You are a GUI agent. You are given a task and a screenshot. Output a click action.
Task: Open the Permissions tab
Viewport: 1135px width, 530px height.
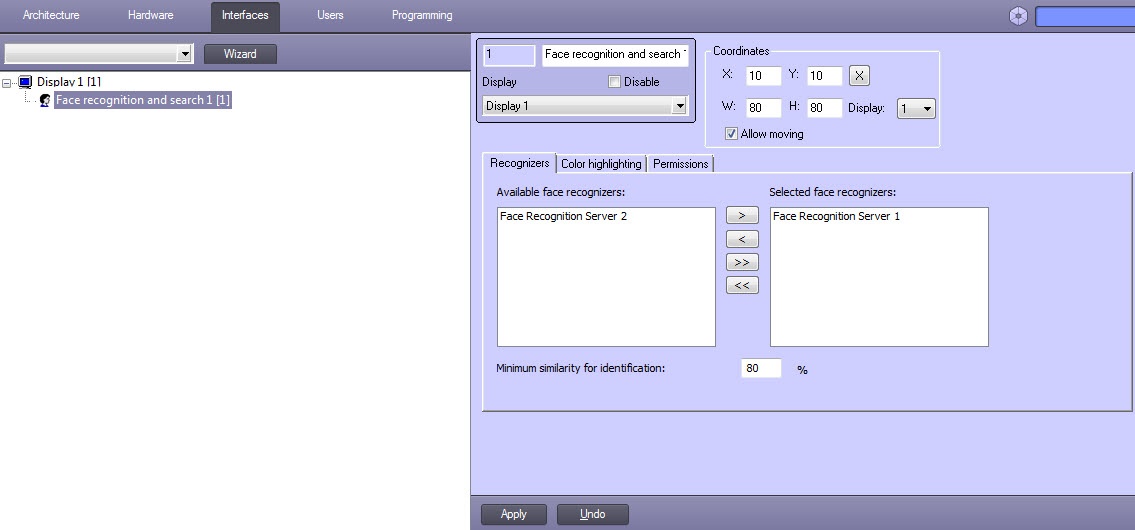[680, 164]
